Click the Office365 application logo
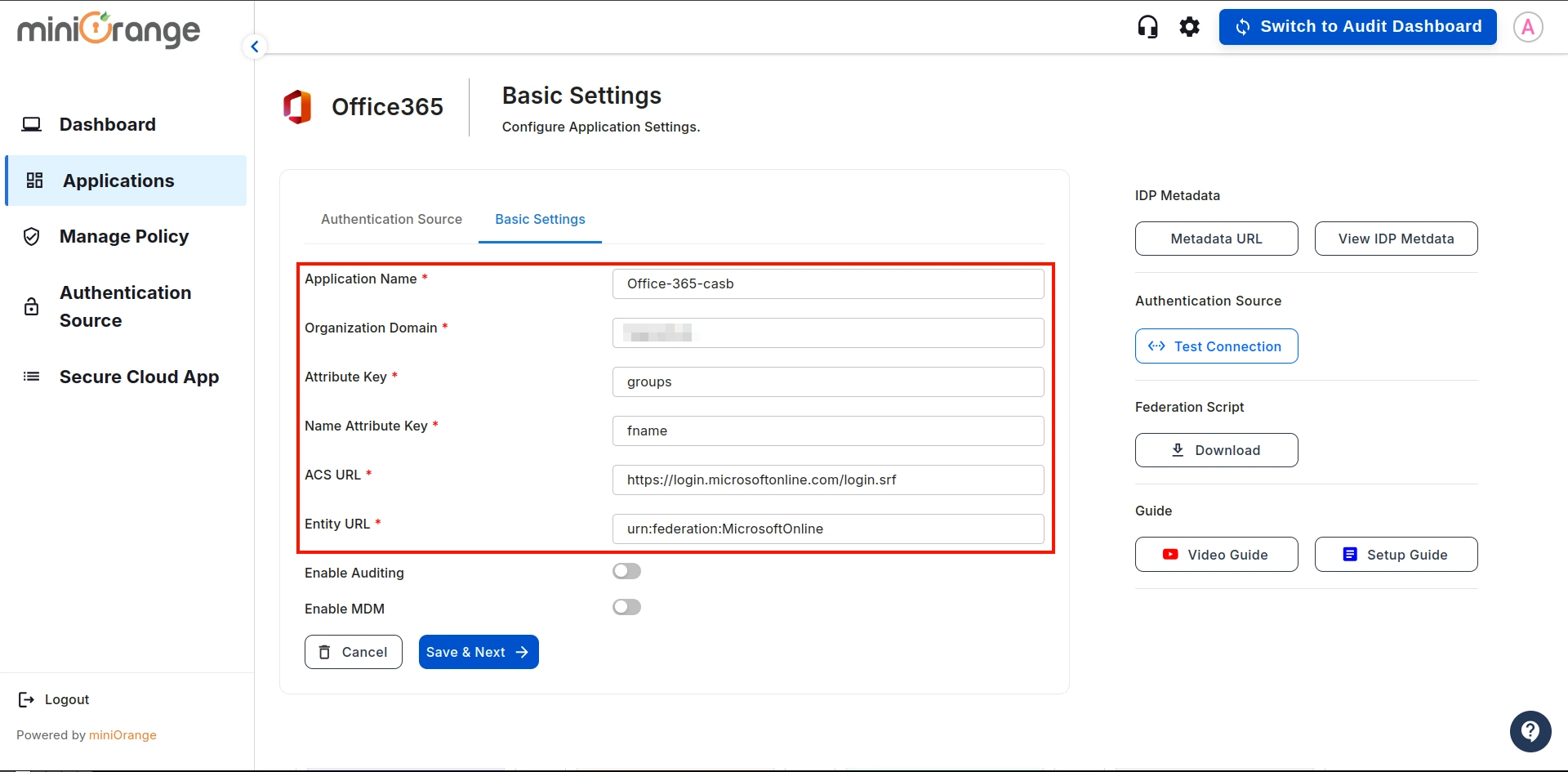Screen dimensions: 1568x772 tap(298, 106)
